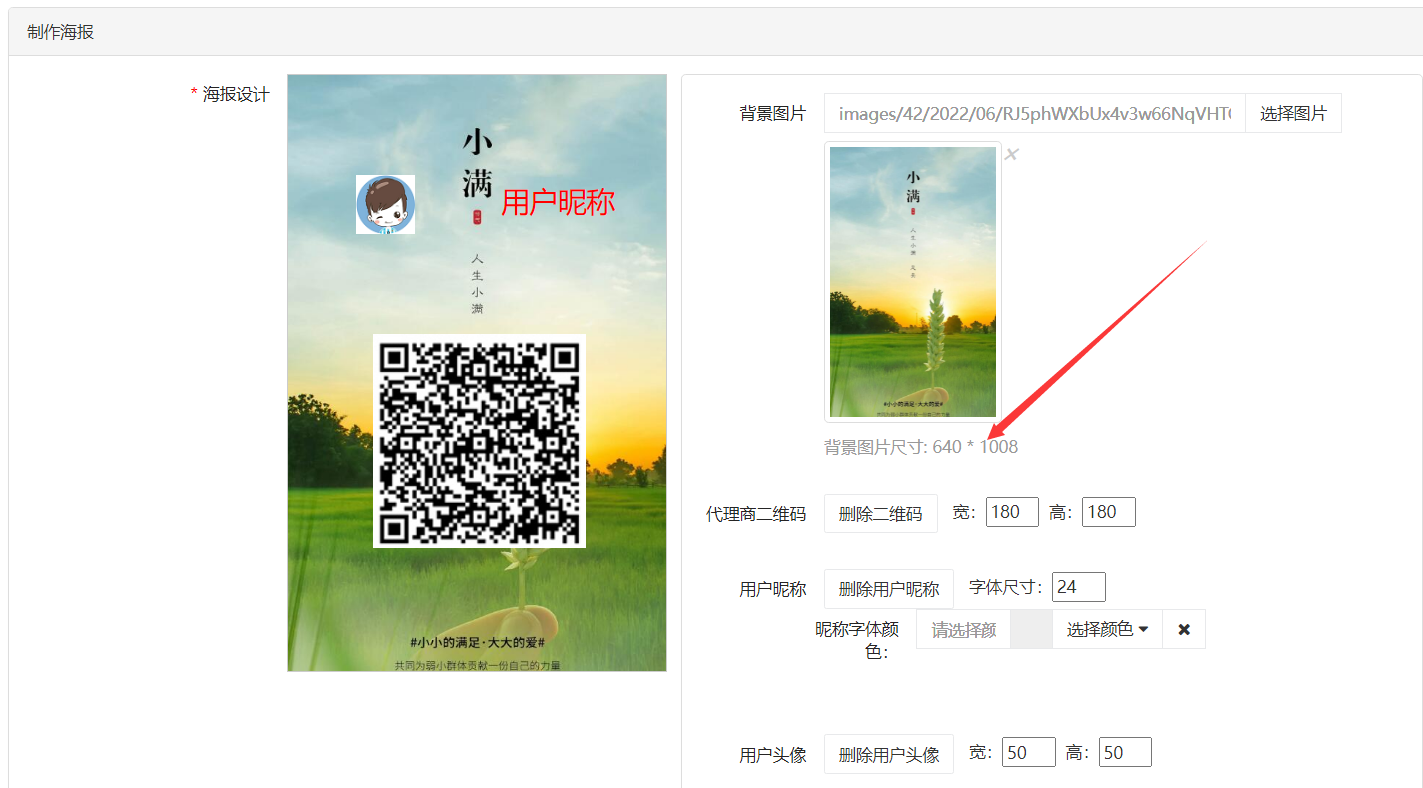
Task: Select the QR code on the poster preview
Action: click(x=479, y=441)
